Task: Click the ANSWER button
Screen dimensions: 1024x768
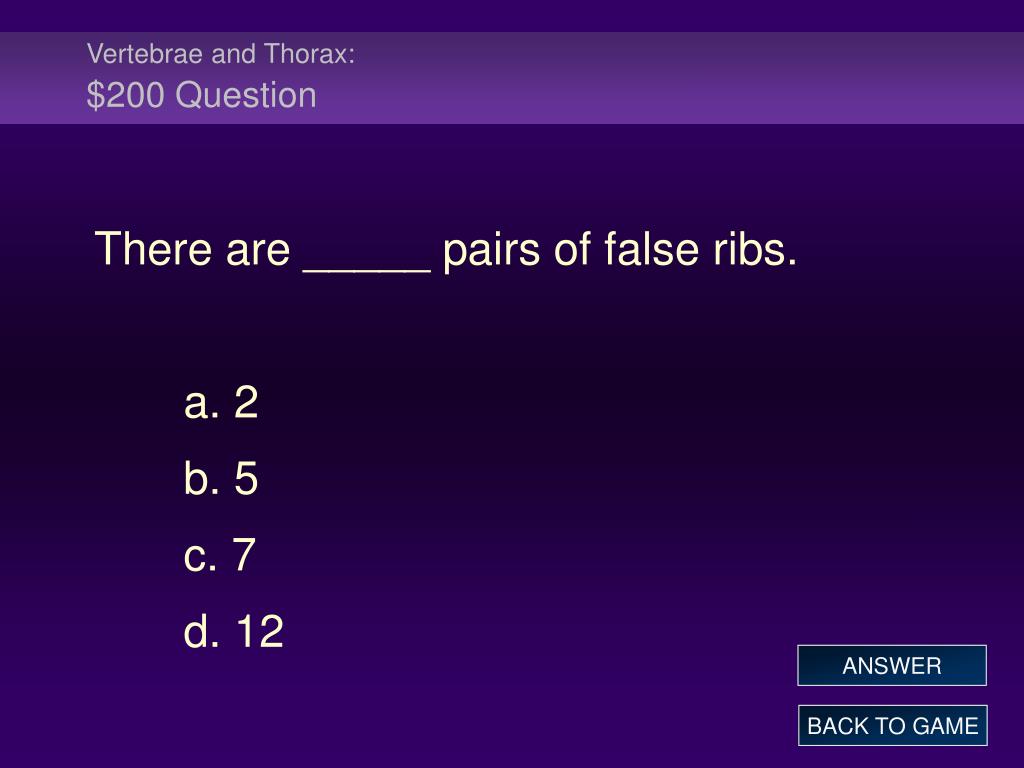Action: 891,665
